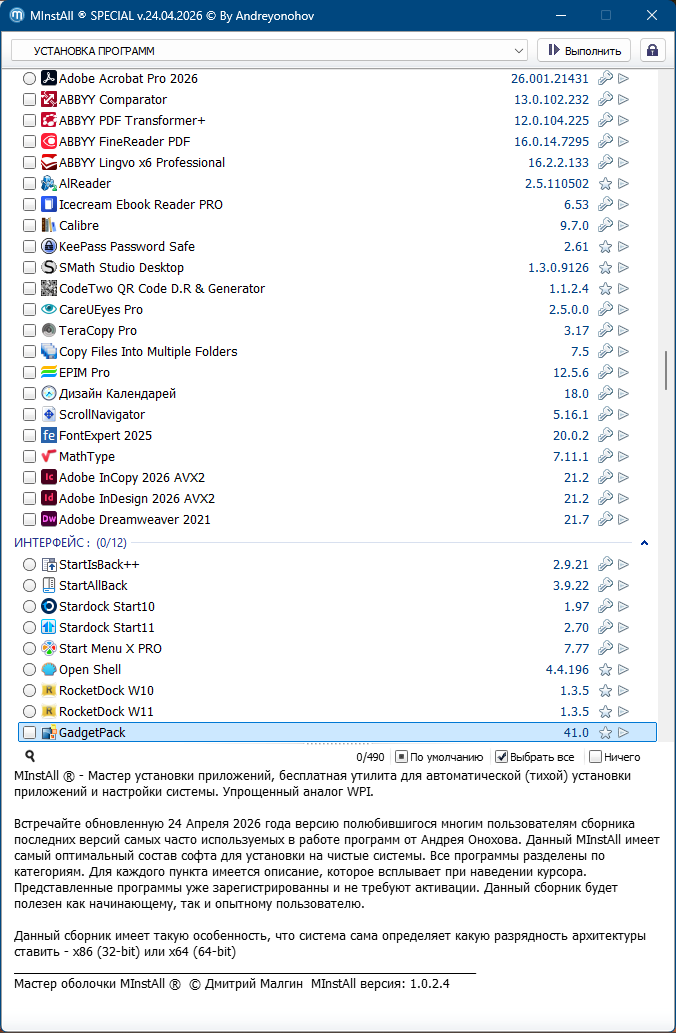Click the search magnifier icon below the list
Image resolution: width=676 pixels, height=1033 pixels.
(x=30, y=757)
